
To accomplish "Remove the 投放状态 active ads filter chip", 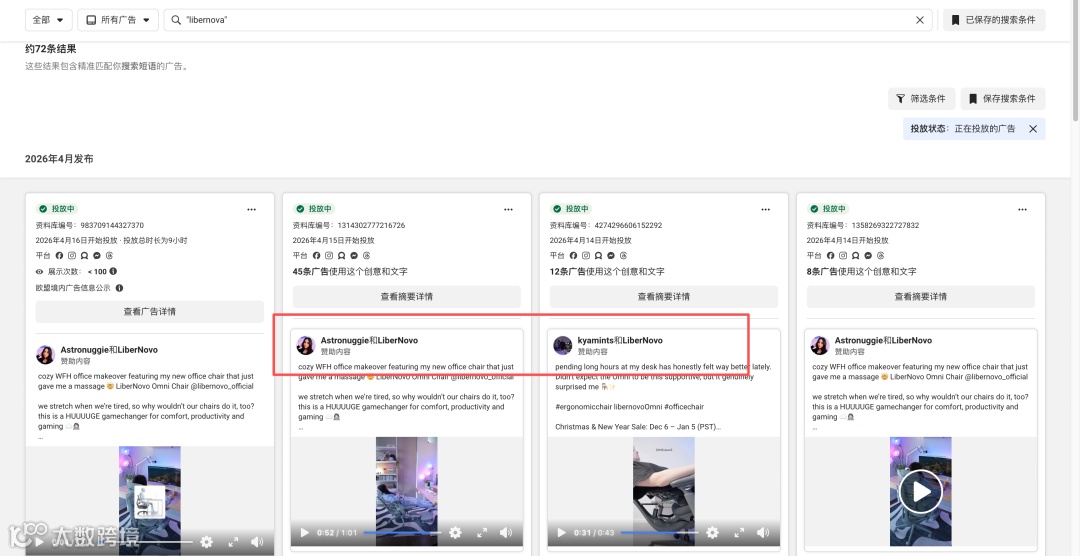I will tap(1032, 129).
